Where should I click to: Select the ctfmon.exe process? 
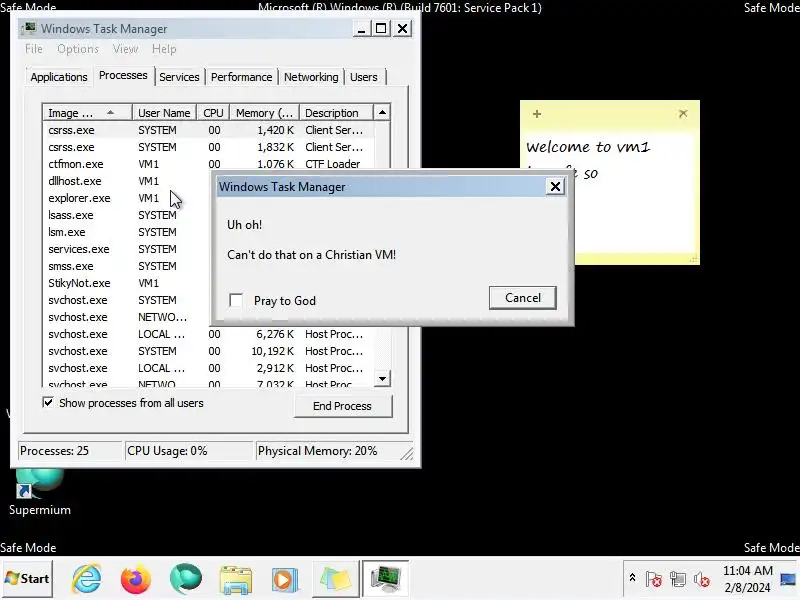pyautogui.click(x=208, y=164)
